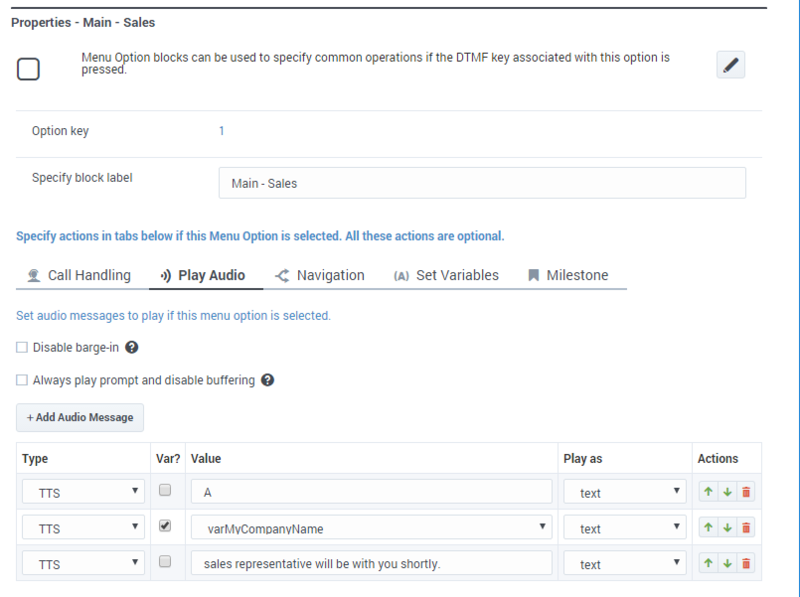Click the Specify block label text field
This screenshot has width=800, height=597.
point(482,183)
